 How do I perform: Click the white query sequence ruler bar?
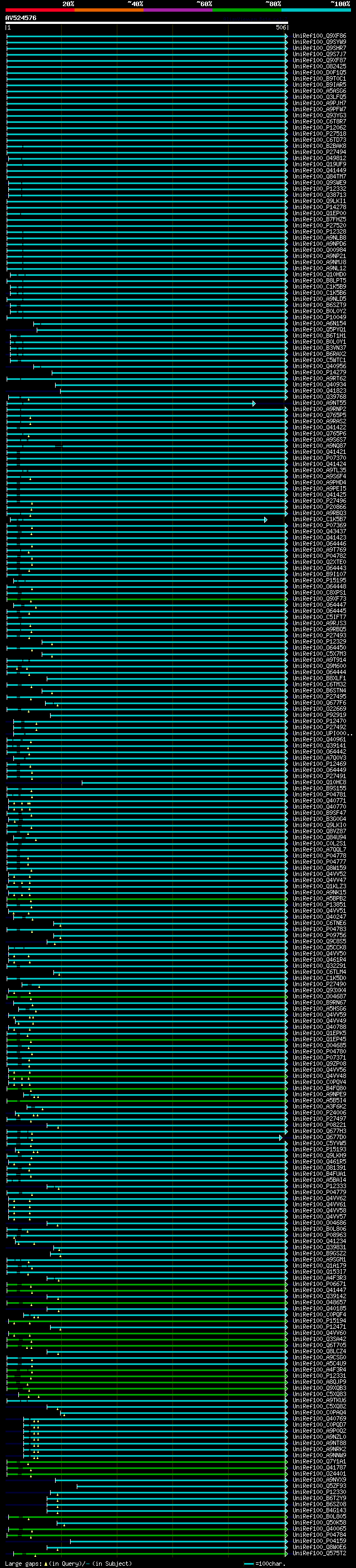(147, 22)
